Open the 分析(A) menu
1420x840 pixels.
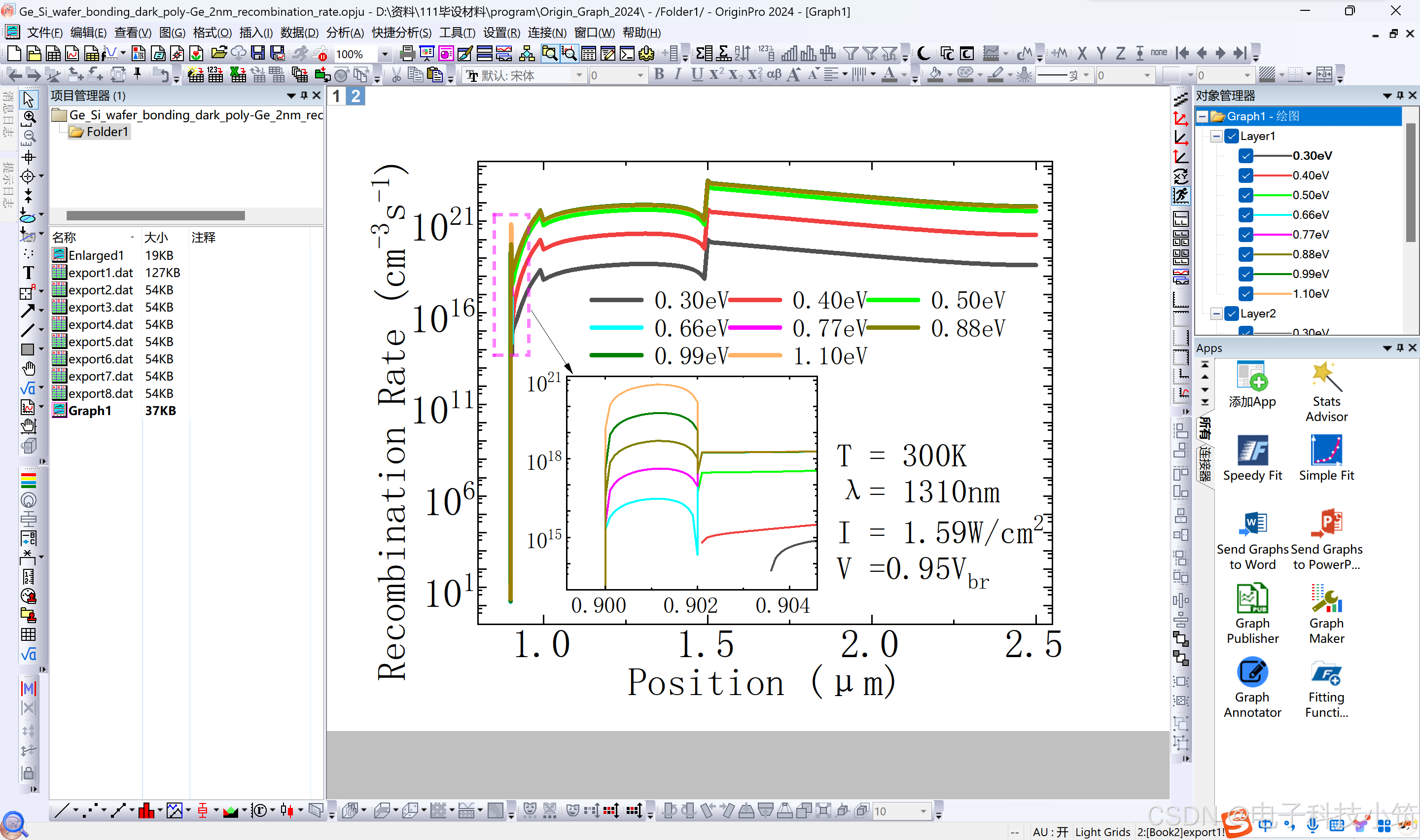pyautogui.click(x=345, y=33)
